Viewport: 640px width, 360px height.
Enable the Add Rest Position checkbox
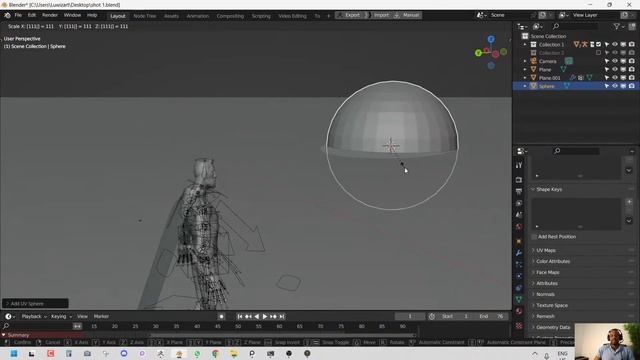click(534, 237)
